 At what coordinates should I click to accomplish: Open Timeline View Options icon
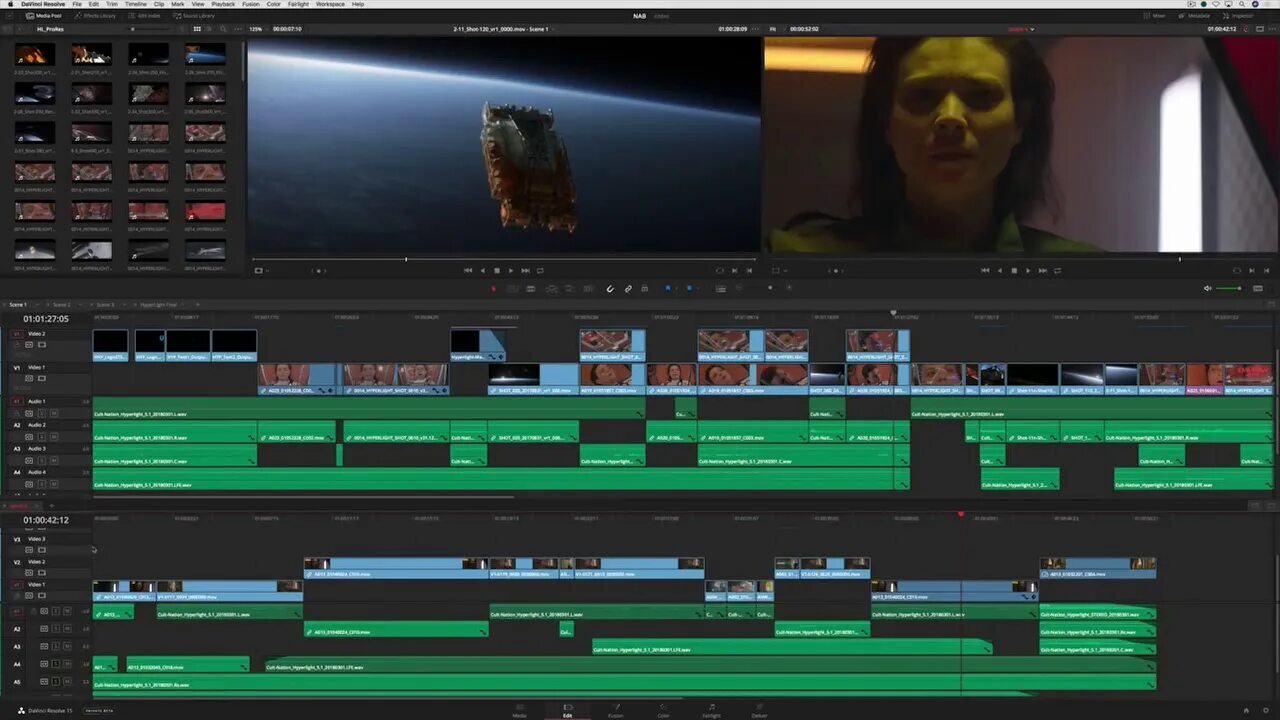[x=721, y=288]
